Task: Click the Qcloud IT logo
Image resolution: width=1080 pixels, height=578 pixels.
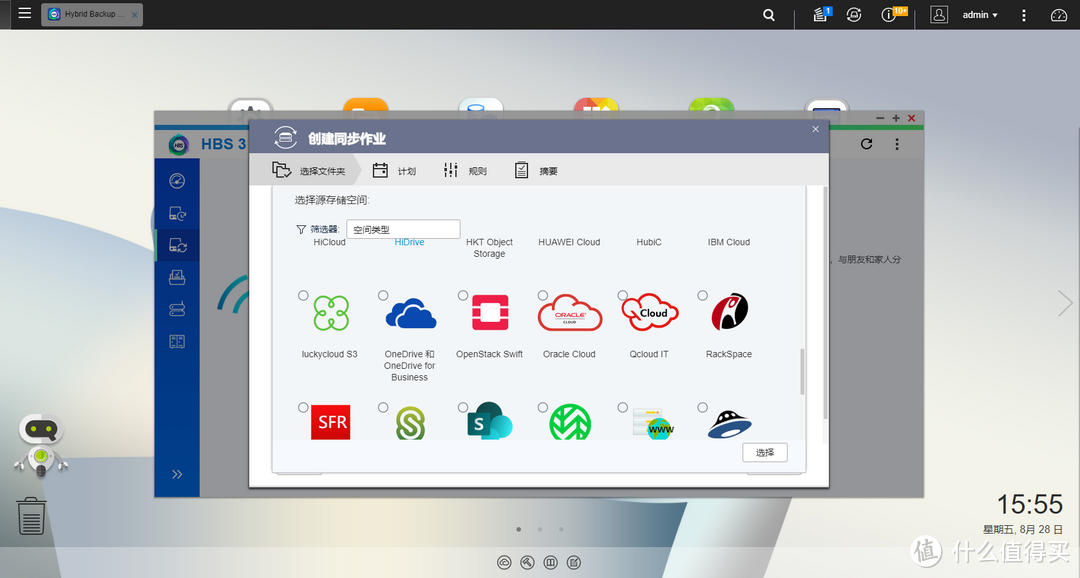Action: (x=650, y=312)
